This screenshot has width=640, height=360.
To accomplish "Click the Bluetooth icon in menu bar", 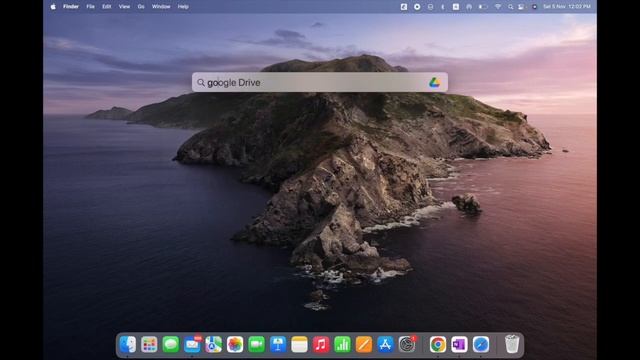I will click(x=443, y=7).
